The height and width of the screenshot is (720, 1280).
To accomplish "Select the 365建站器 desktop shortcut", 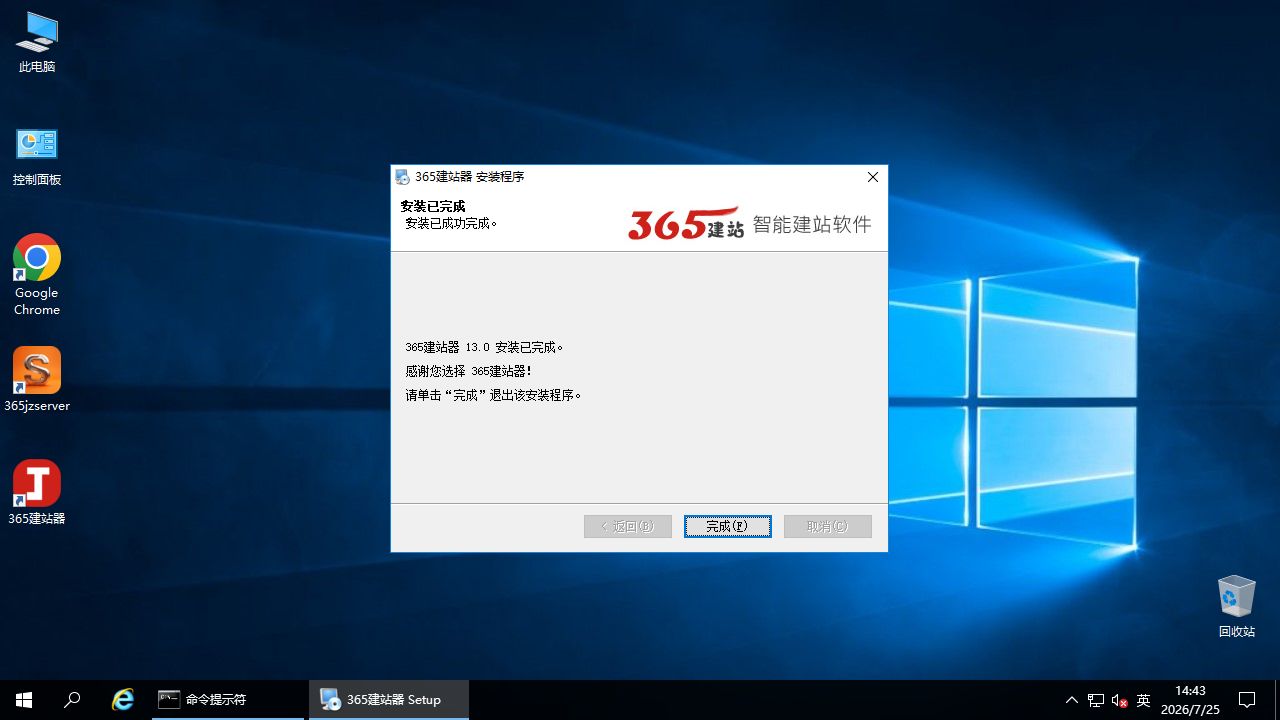I will (37, 493).
